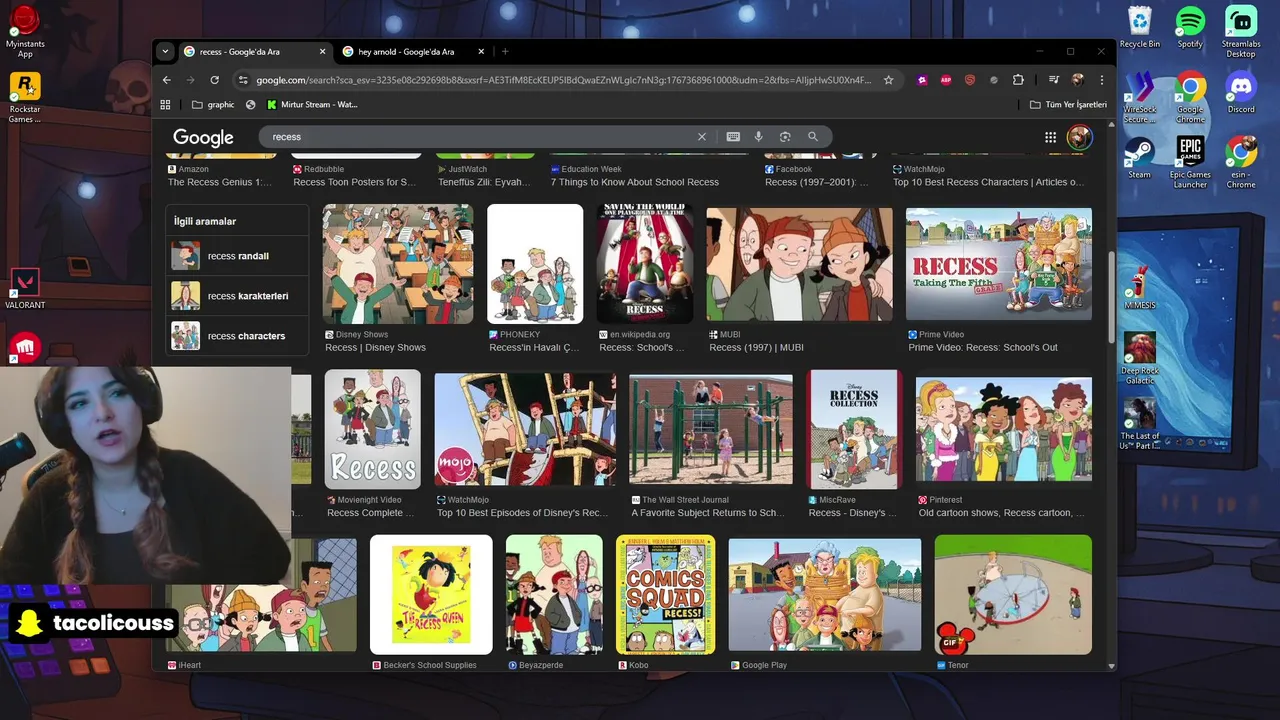The image size is (1280, 720).
Task: Open the Rockstar Games desktop shortcut
Action: (25, 97)
